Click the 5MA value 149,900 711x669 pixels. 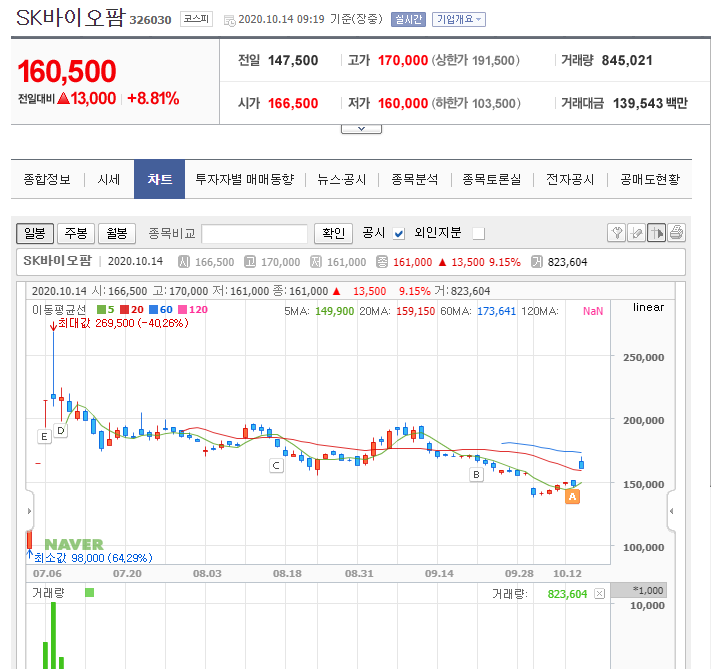pyautogui.click(x=335, y=312)
